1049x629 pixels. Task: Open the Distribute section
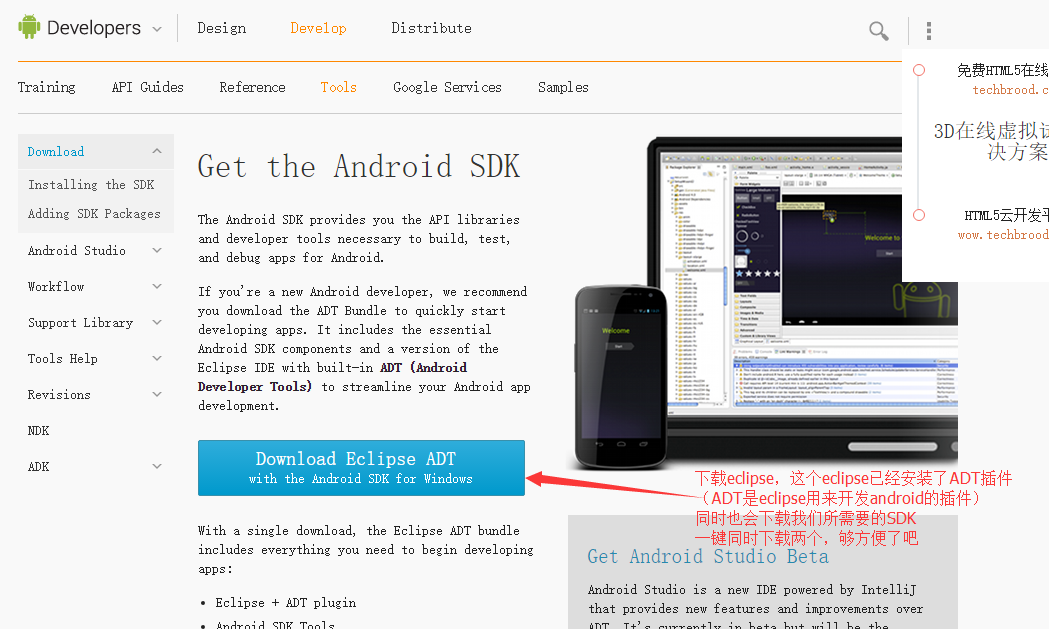(432, 28)
